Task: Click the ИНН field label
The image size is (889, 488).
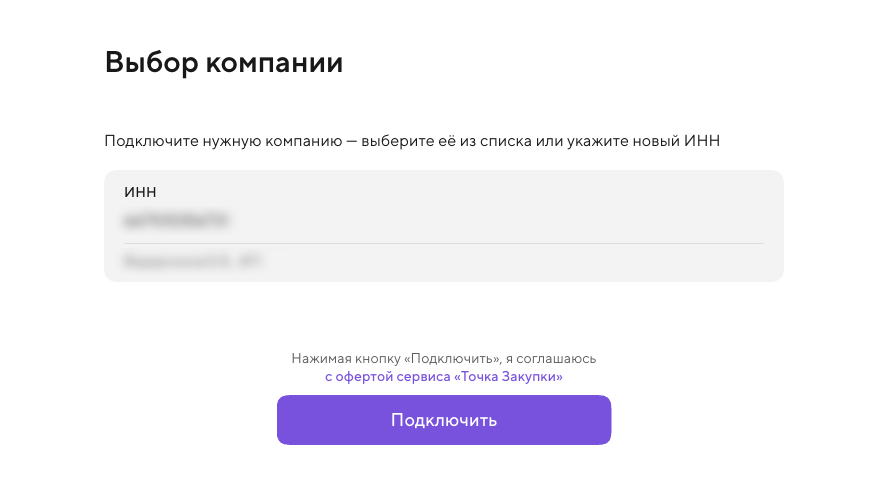Action: 140,191
